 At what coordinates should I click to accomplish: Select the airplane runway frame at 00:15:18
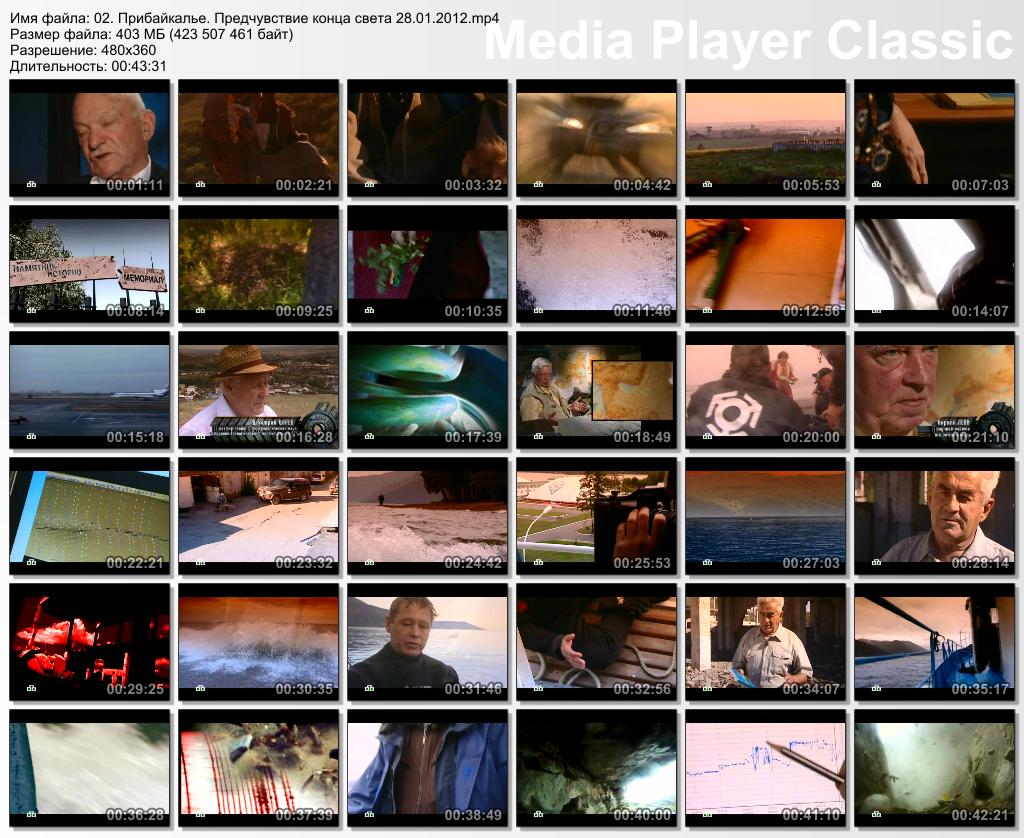(x=89, y=390)
